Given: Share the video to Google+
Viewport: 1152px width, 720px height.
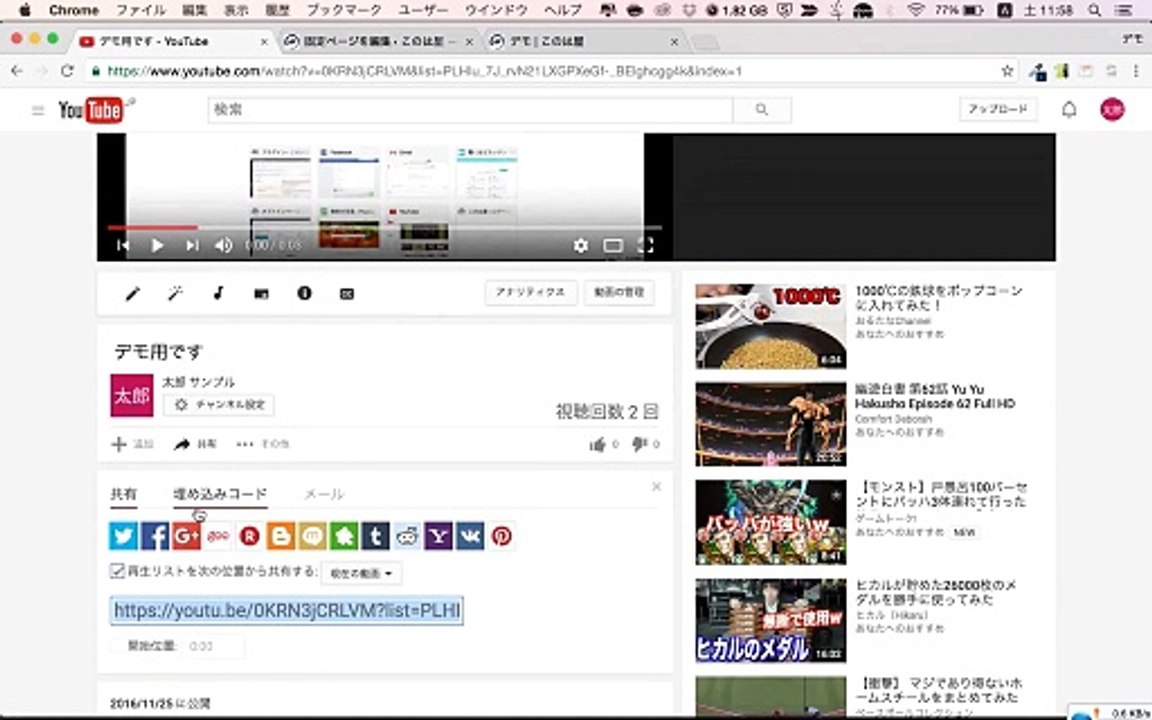Looking at the screenshot, I should [187, 536].
